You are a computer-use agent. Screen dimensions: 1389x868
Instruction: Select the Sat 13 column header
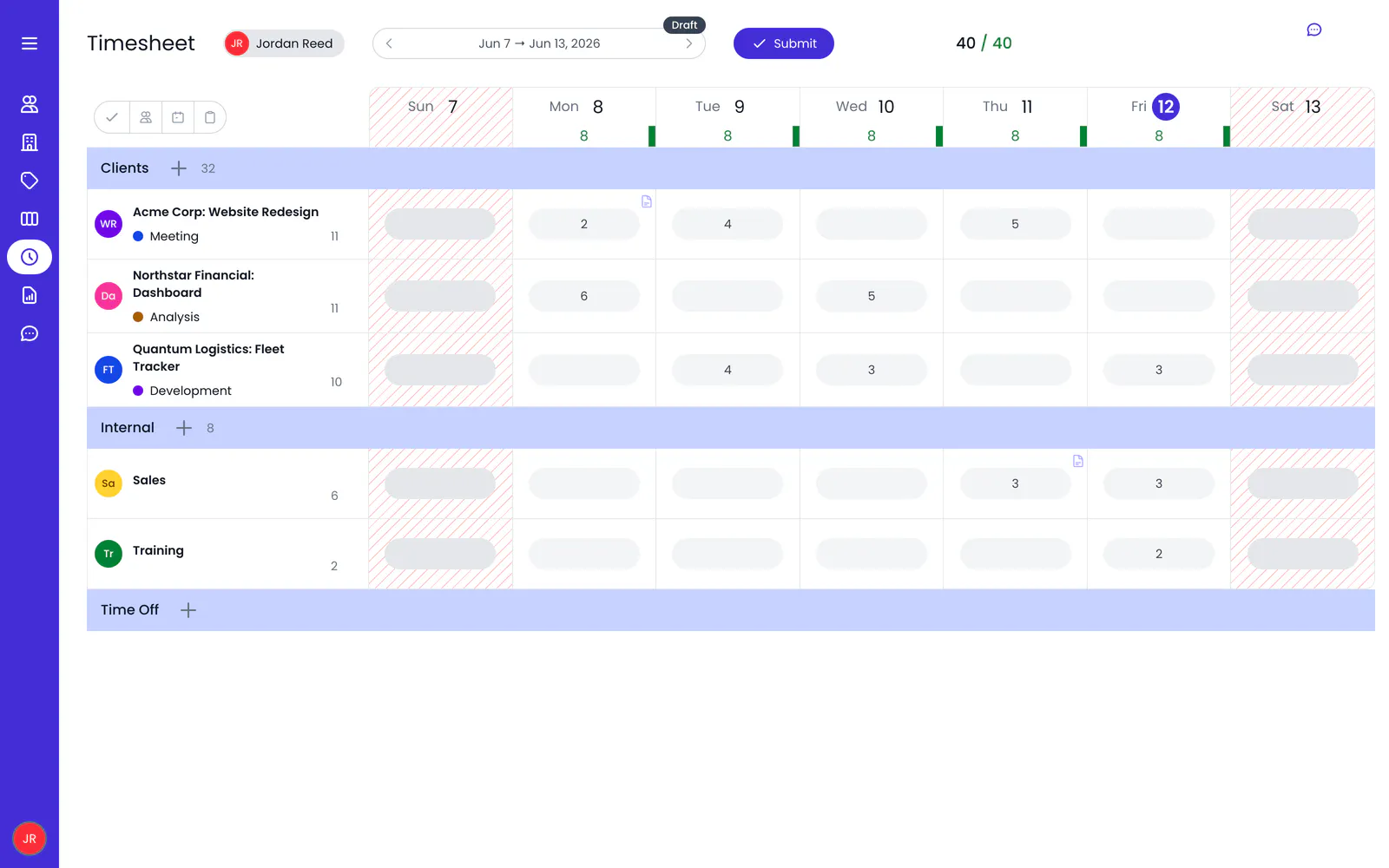click(x=1302, y=117)
